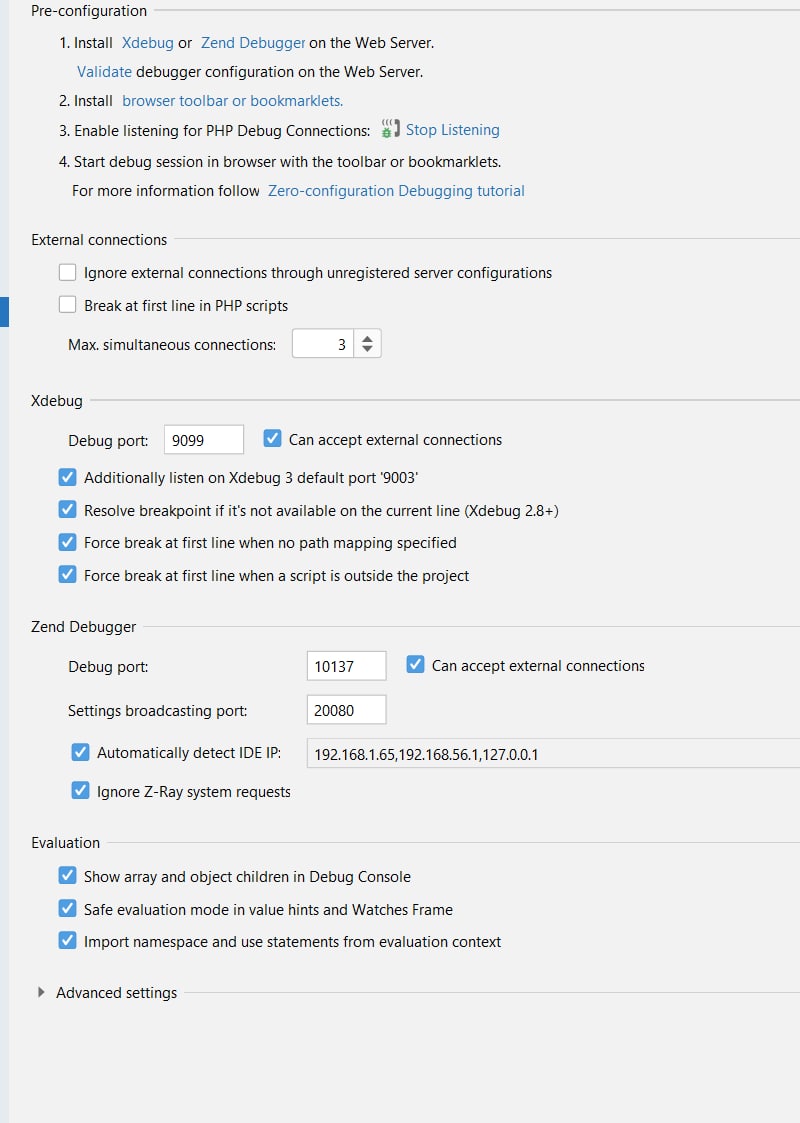Click the Max. simultaneous connections value field
This screenshot has height=1123, width=800.
click(x=322, y=344)
